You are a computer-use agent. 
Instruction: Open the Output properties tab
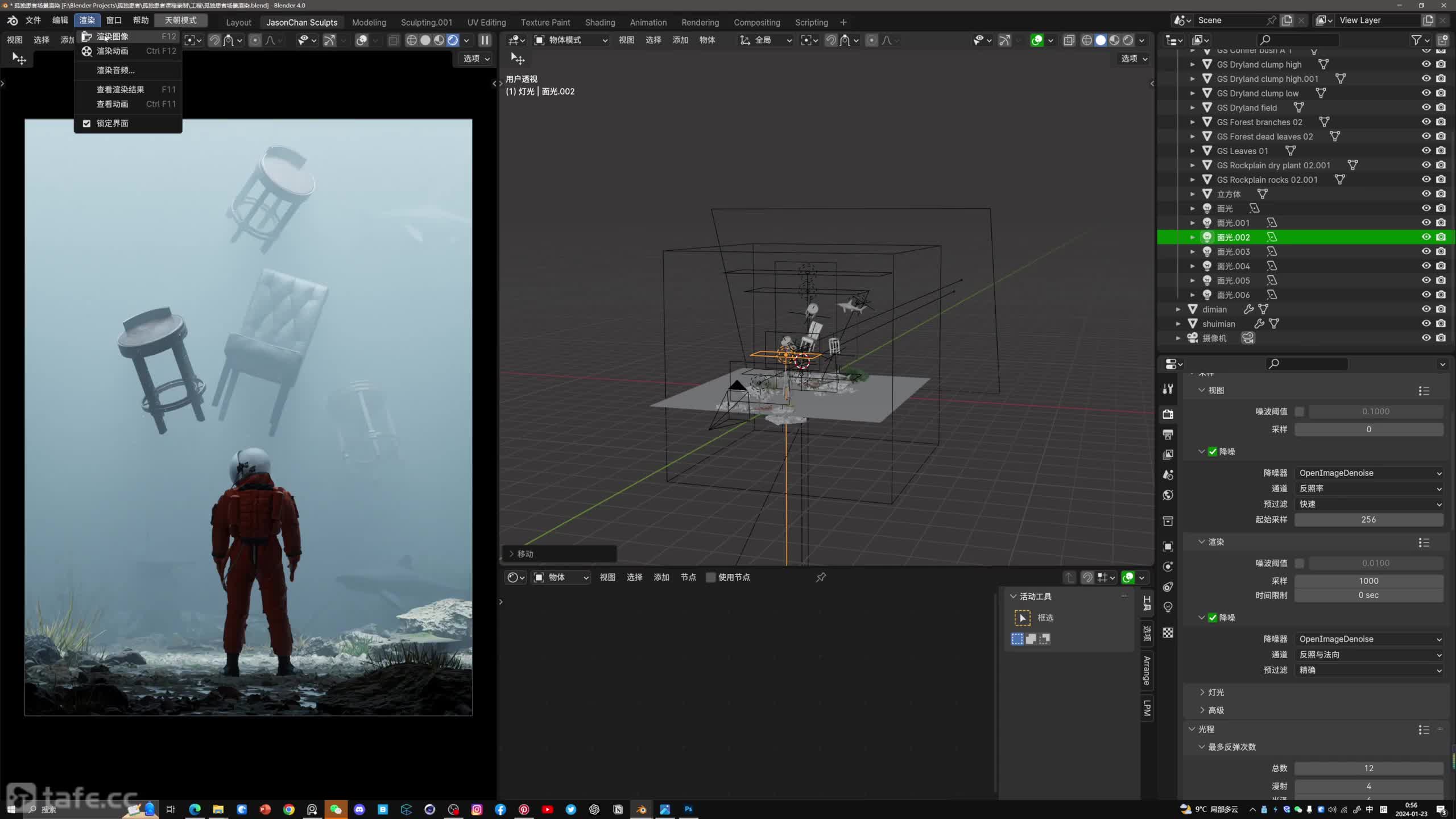pyautogui.click(x=1168, y=435)
